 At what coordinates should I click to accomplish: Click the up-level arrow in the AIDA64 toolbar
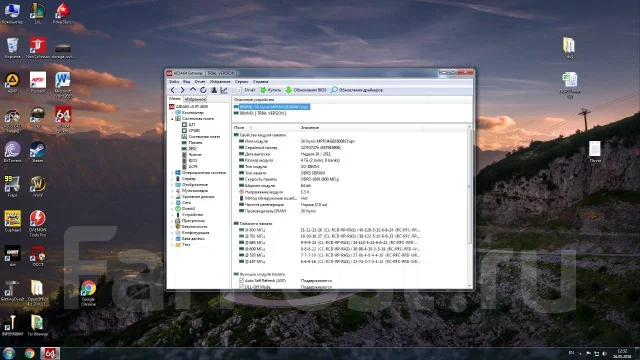tap(193, 90)
